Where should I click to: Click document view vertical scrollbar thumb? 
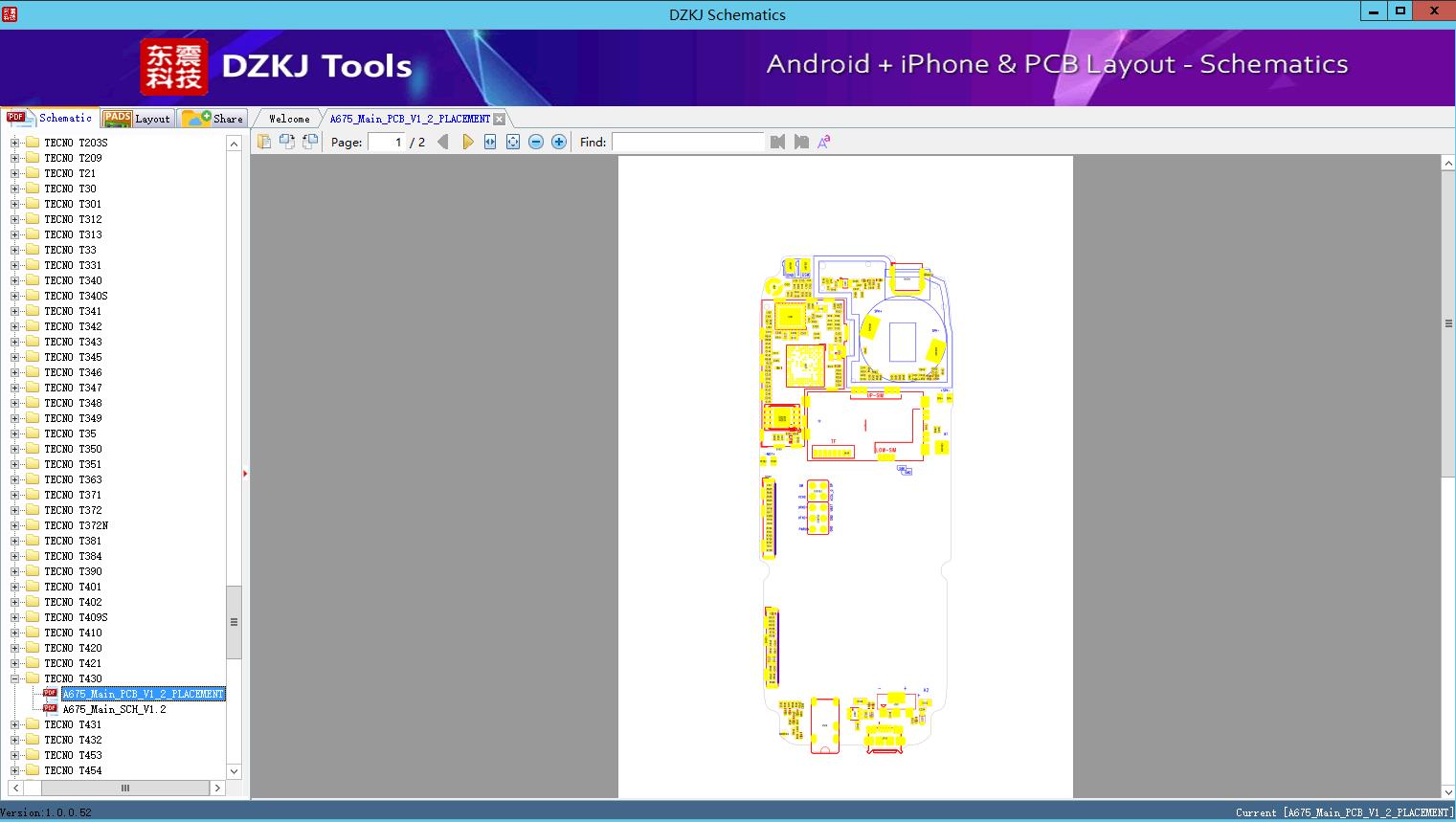pyautogui.click(x=1448, y=324)
